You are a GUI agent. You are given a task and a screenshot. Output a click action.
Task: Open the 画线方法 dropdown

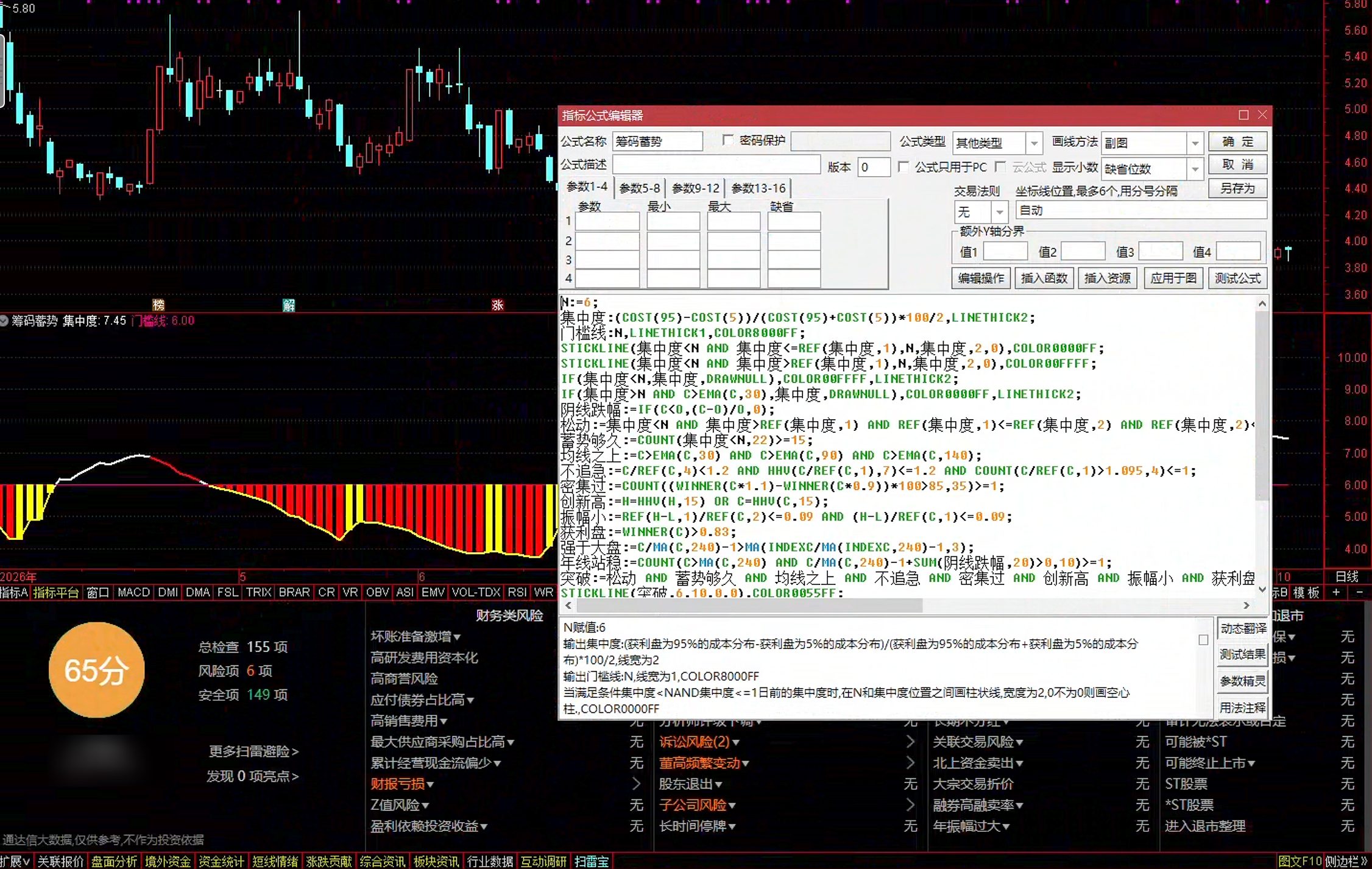click(1195, 143)
